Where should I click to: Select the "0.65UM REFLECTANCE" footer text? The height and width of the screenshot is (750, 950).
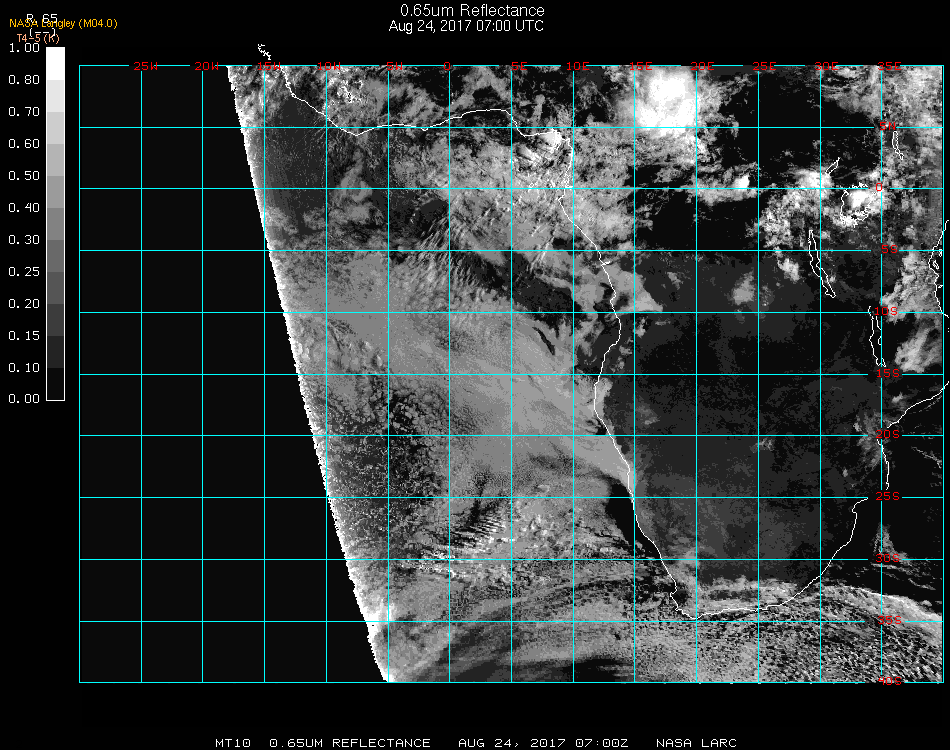coord(350,743)
